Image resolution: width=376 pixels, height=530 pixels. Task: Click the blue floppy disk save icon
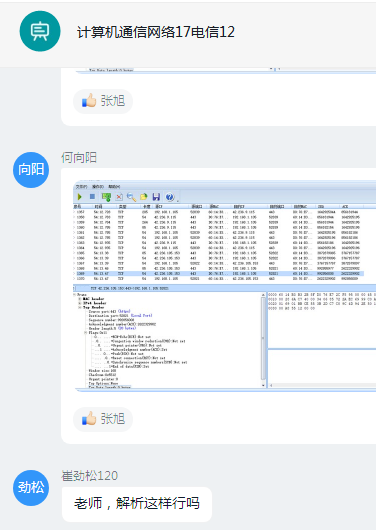point(156,197)
